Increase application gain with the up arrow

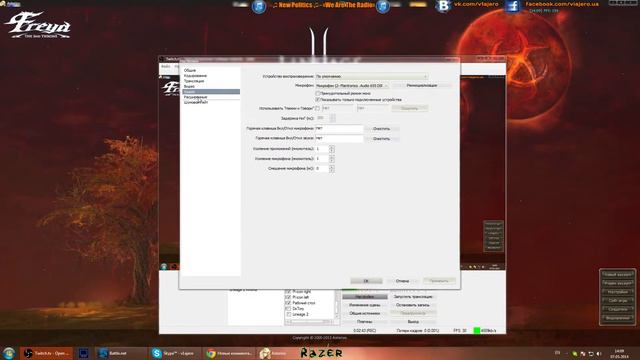tap(332, 147)
